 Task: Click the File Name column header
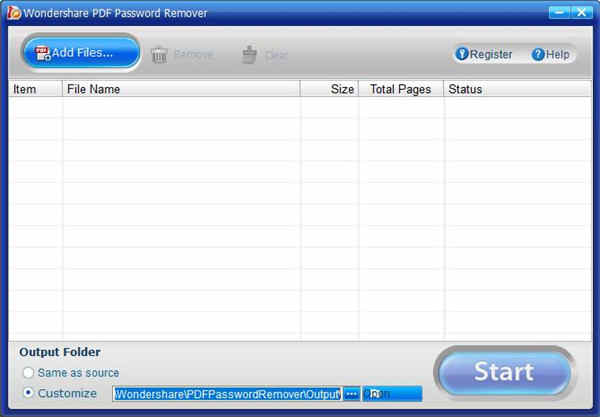click(181, 89)
